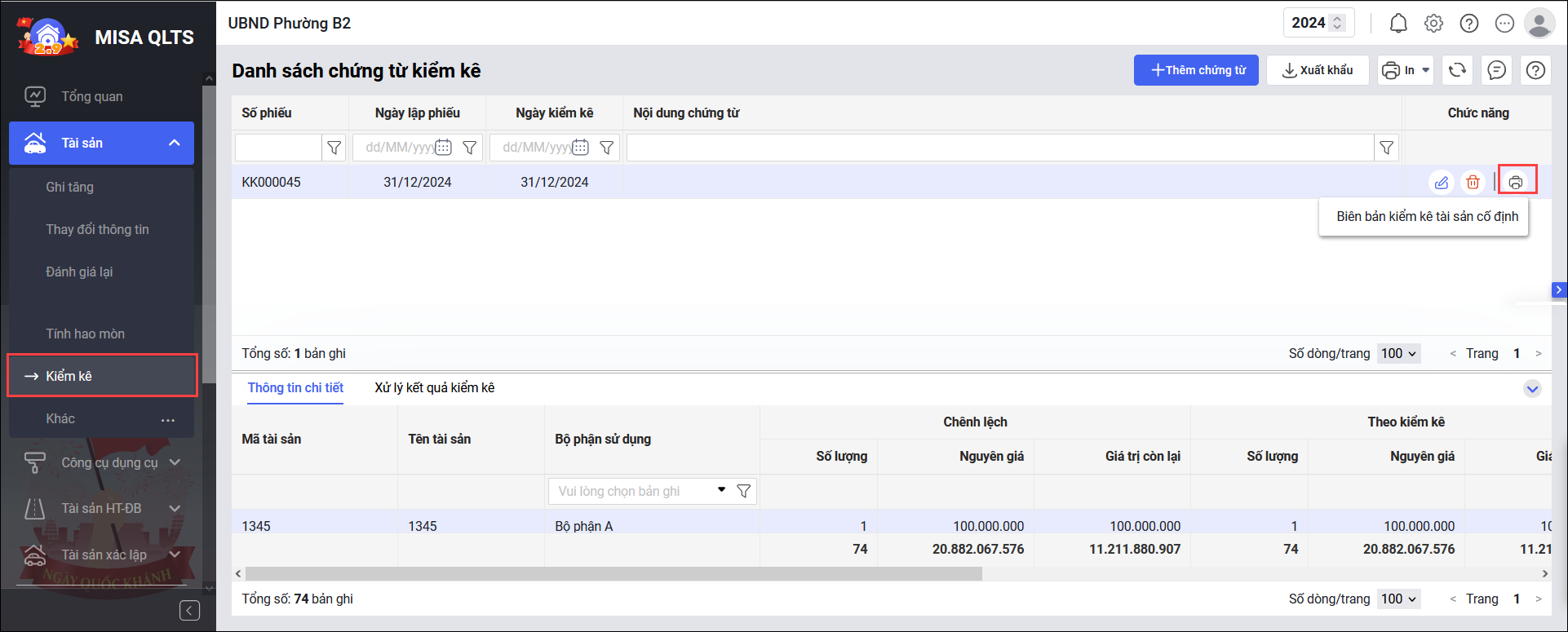This screenshot has width=1568, height=632.
Task: Delete voucher KK000045 with trash icon
Action: click(x=1473, y=183)
